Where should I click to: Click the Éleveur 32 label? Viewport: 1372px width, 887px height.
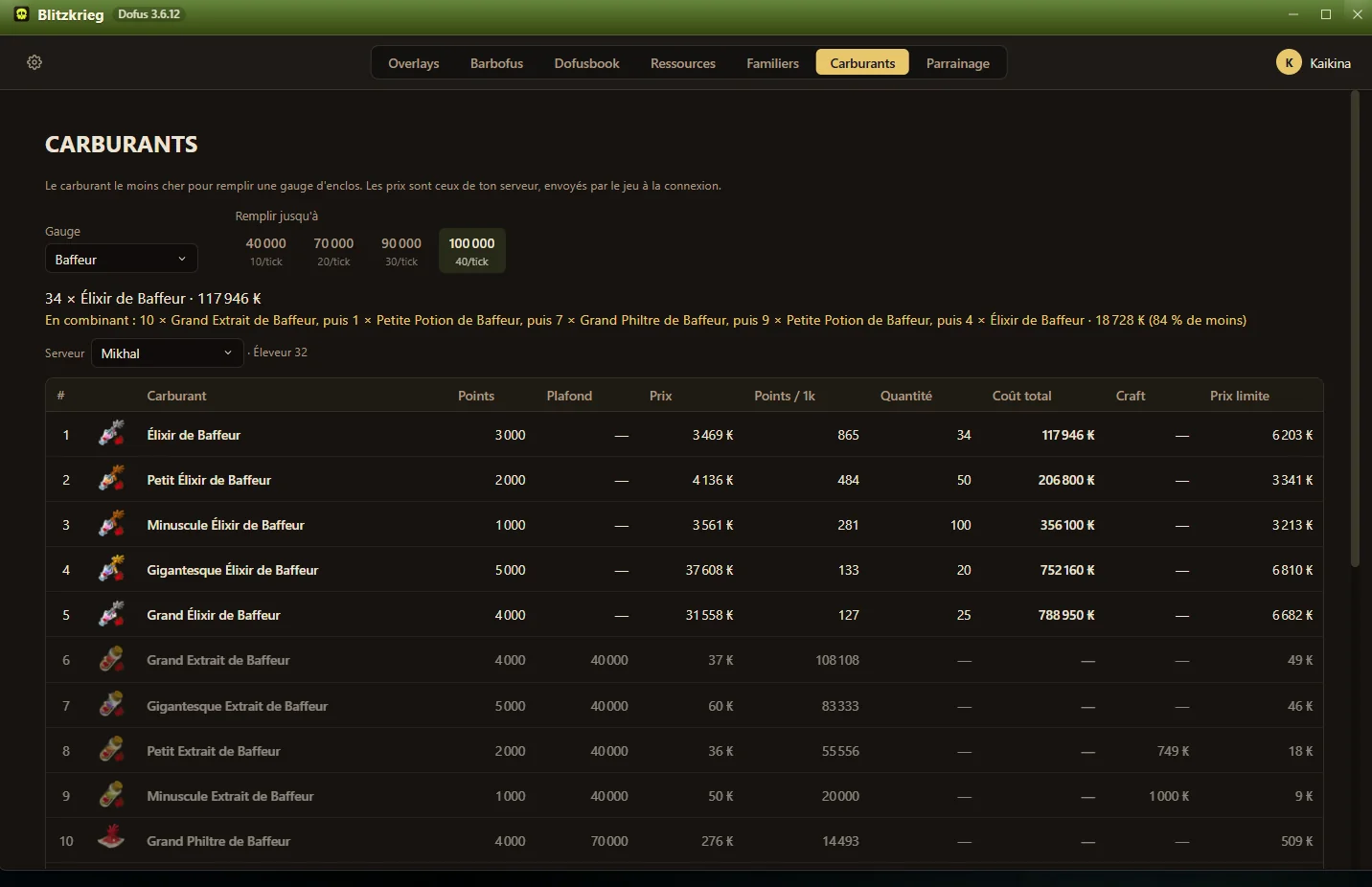click(x=280, y=353)
